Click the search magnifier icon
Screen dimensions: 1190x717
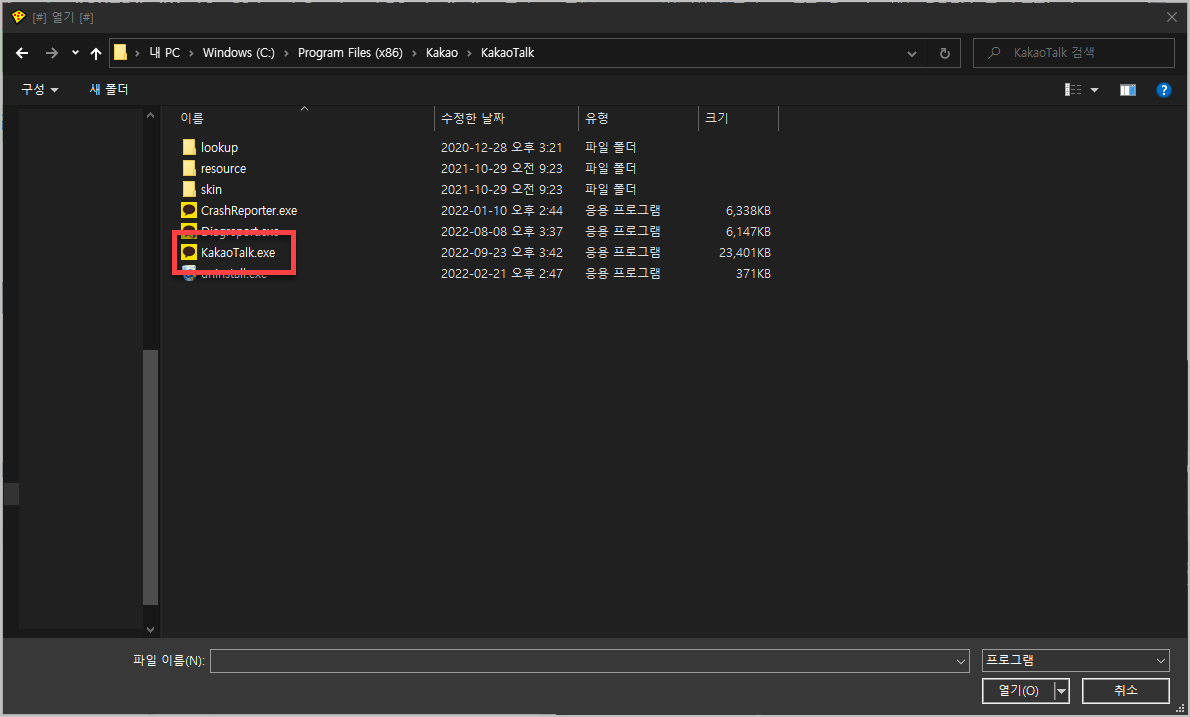pyautogui.click(x=993, y=52)
